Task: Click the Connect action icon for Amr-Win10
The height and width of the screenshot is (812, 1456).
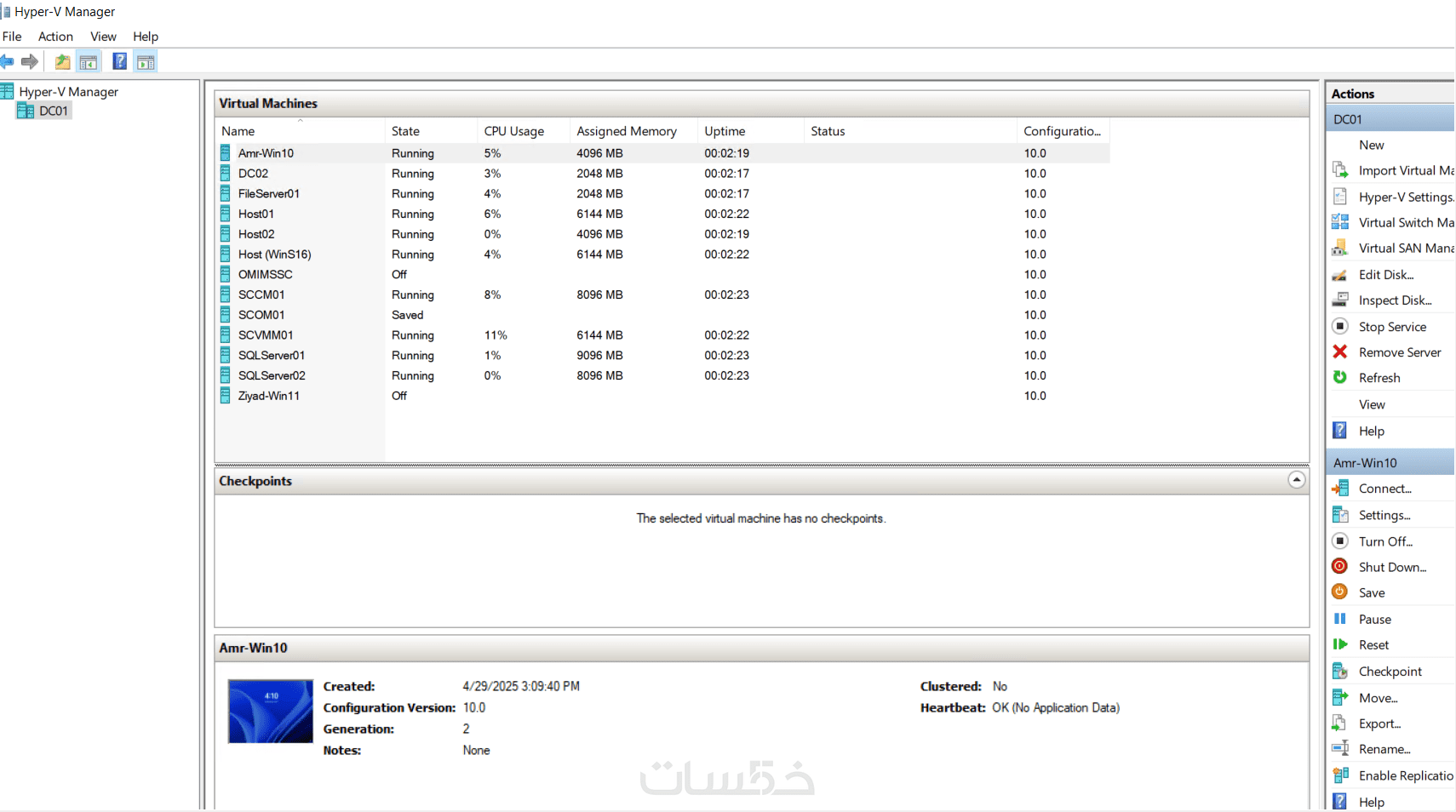Action: pos(1340,488)
